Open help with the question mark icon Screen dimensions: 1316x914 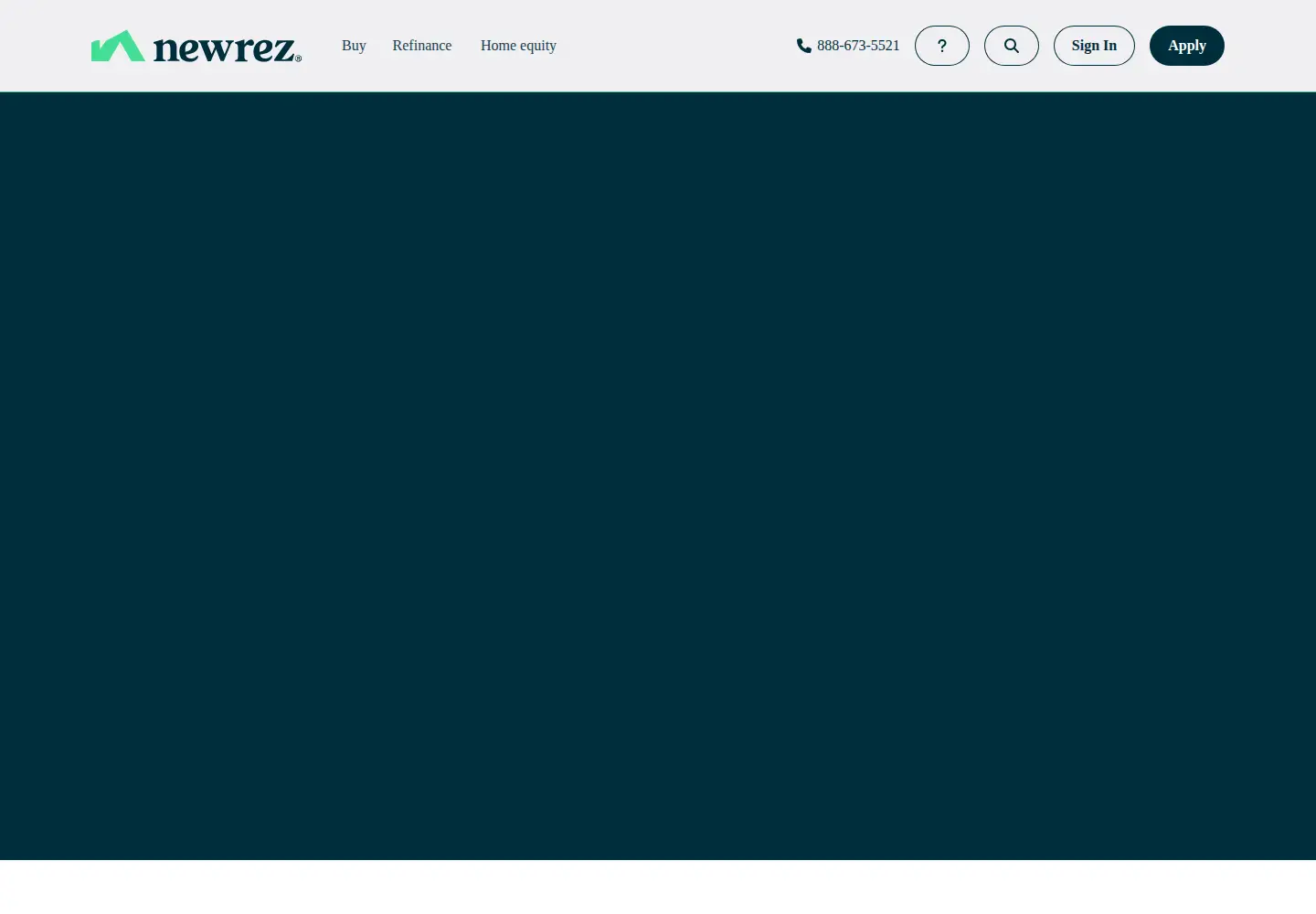[942, 46]
